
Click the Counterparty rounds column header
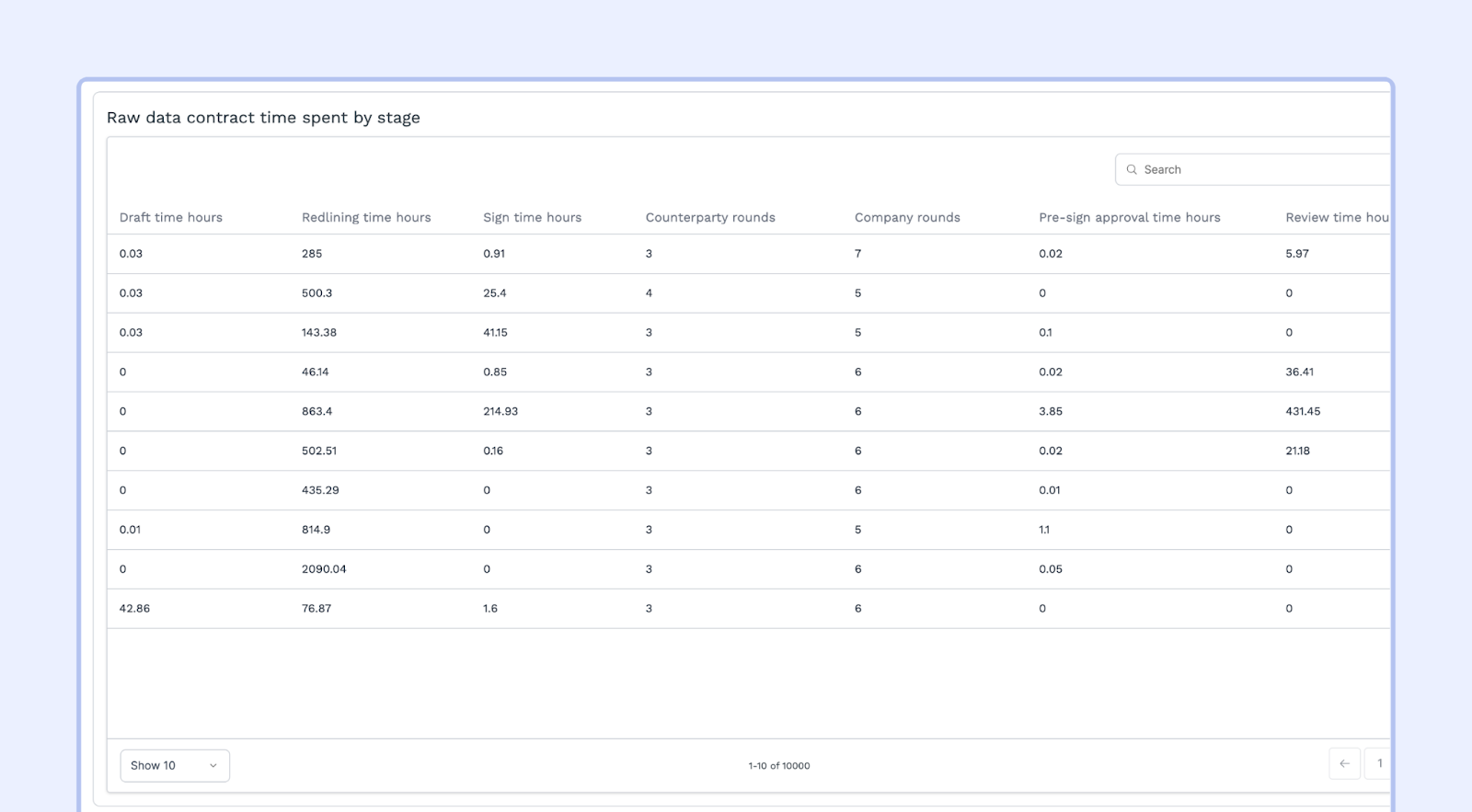(x=710, y=218)
